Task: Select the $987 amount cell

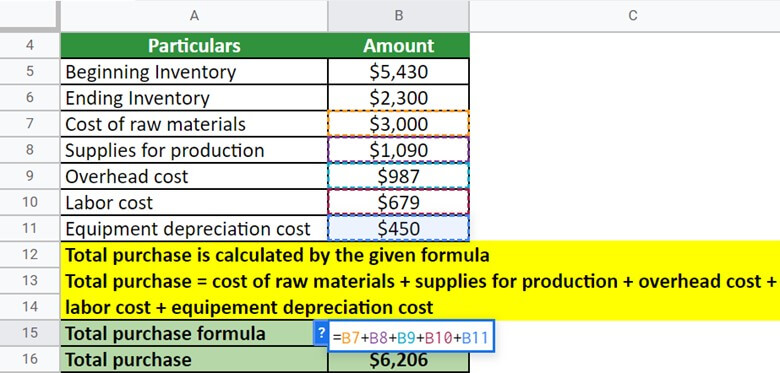Action: click(398, 176)
